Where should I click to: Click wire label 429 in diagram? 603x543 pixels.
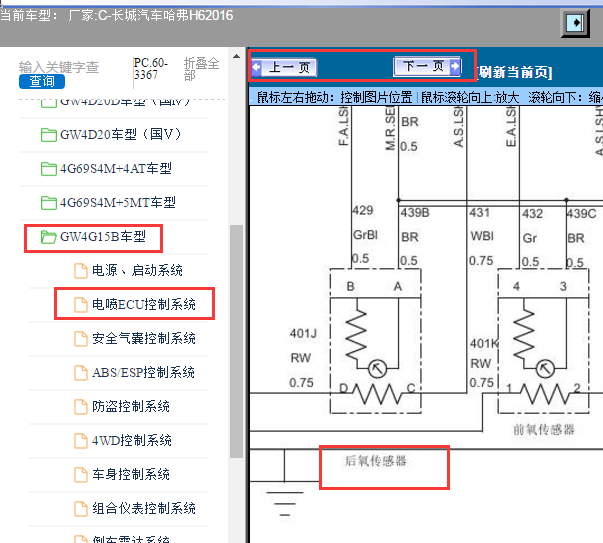(x=363, y=210)
